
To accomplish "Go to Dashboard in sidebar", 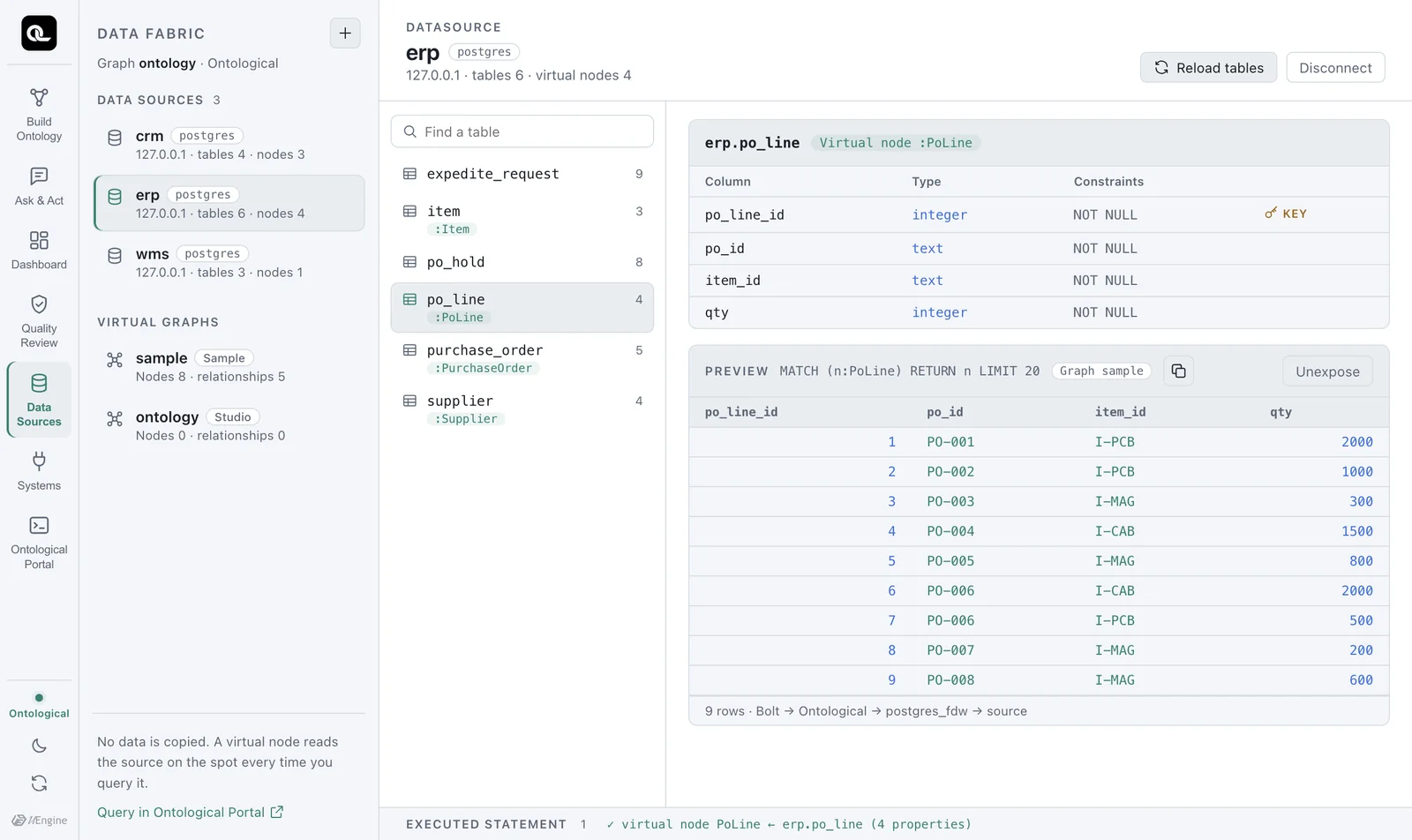I will [x=39, y=251].
